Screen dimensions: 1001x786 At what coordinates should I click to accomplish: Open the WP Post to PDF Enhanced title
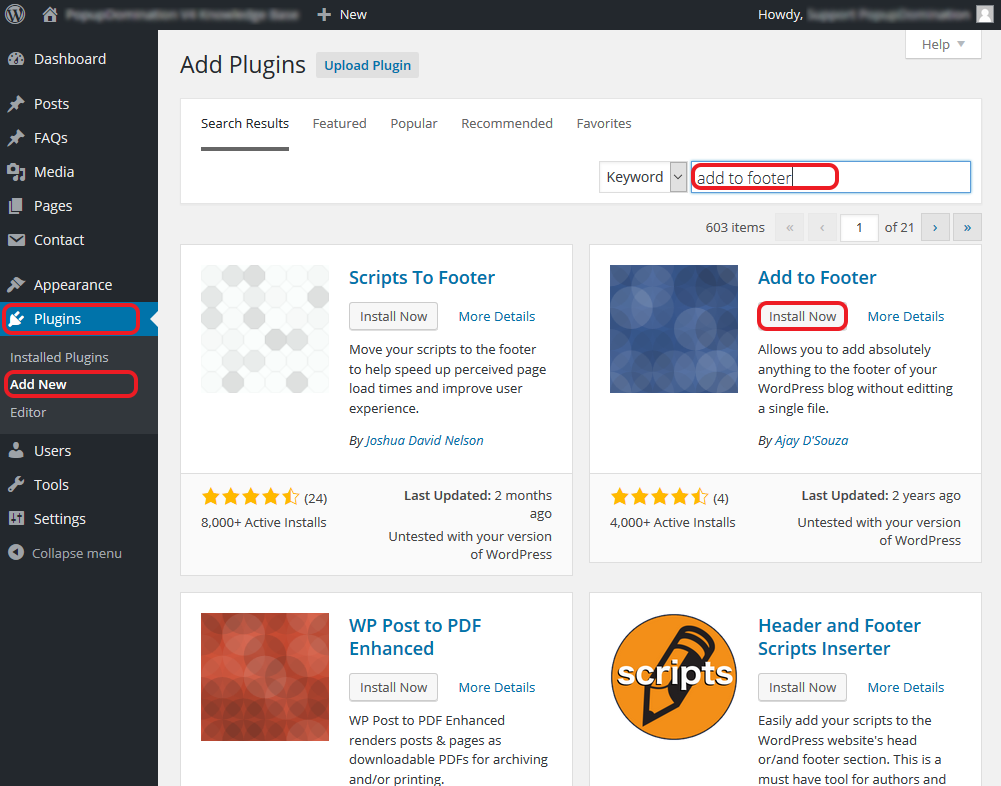(x=415, y=637)
